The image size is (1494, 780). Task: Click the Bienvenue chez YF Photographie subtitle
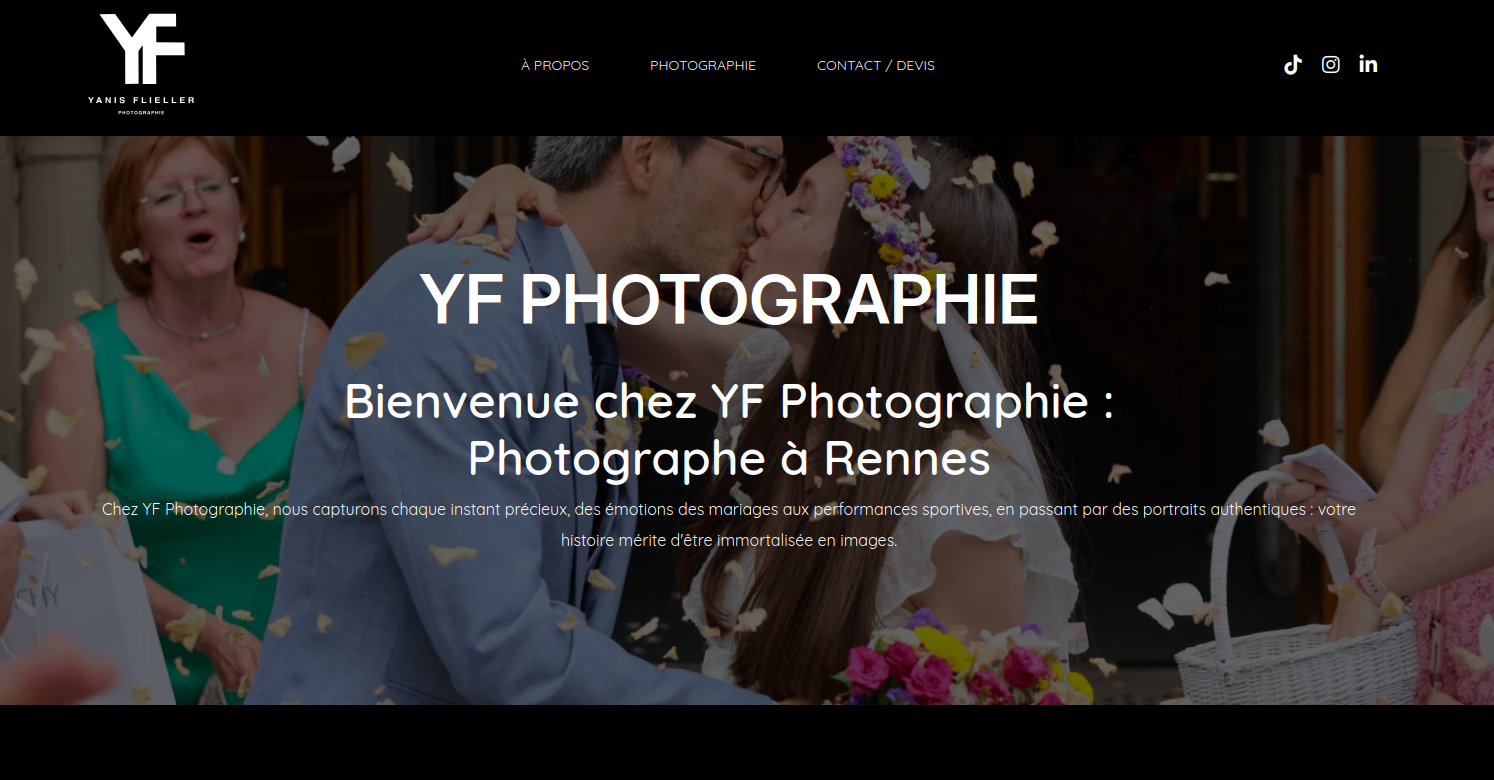point(729,401)
